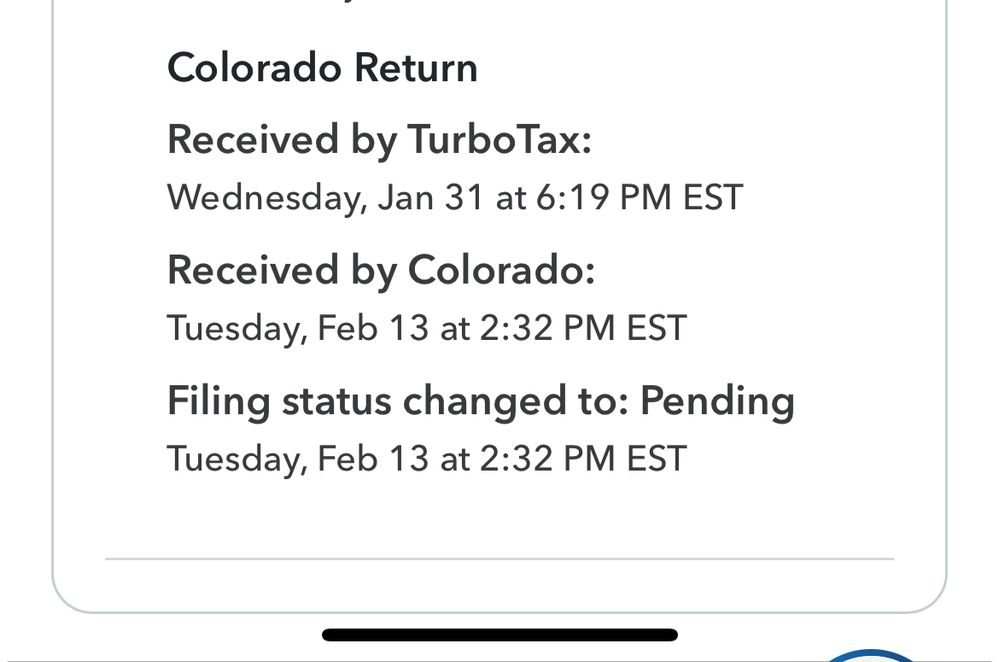
Task: Tap the "6:19 PM EST" time
Action: 640,198
